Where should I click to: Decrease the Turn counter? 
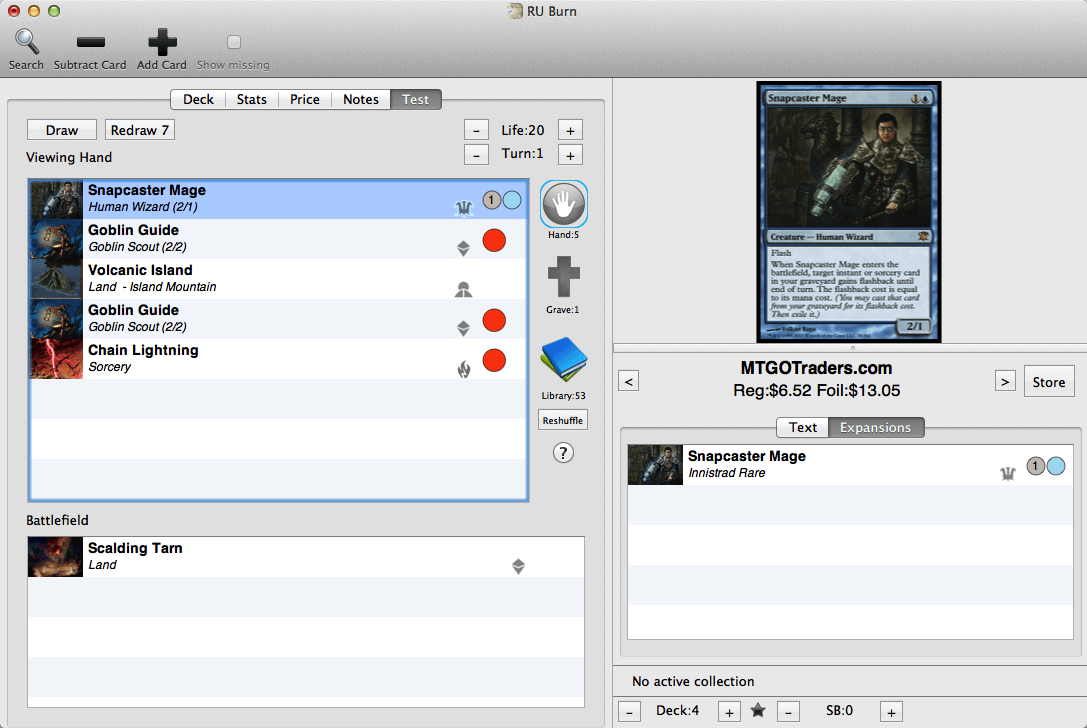(x=476, y=155)
